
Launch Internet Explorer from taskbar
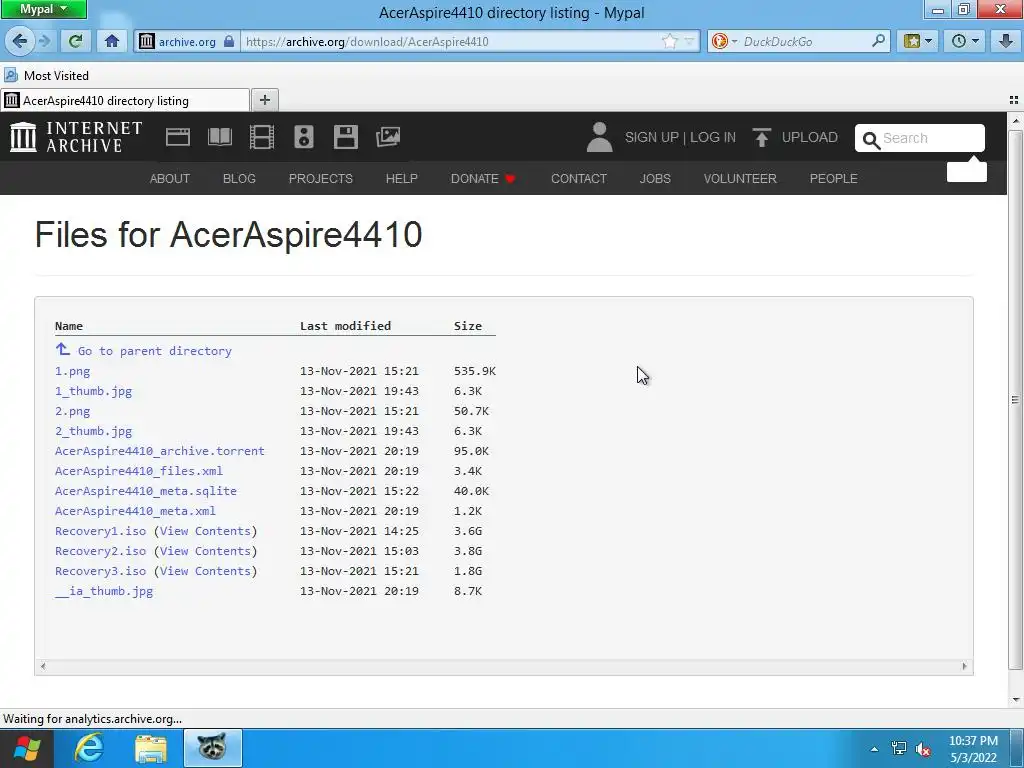89,748
